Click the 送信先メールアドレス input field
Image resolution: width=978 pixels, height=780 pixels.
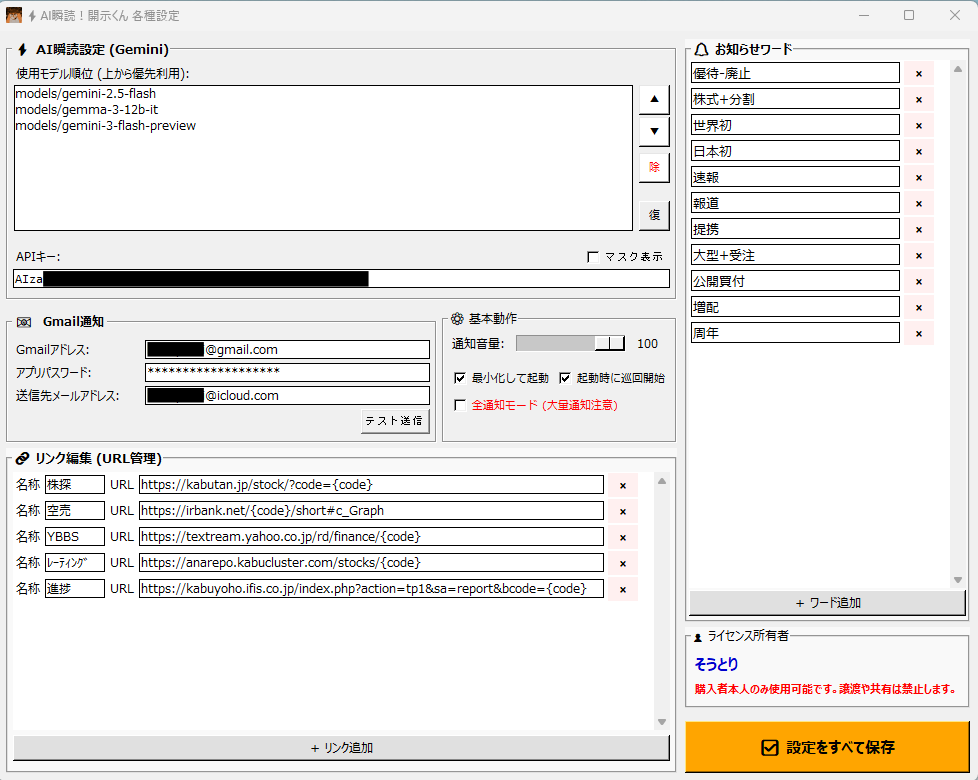[288, 396]
